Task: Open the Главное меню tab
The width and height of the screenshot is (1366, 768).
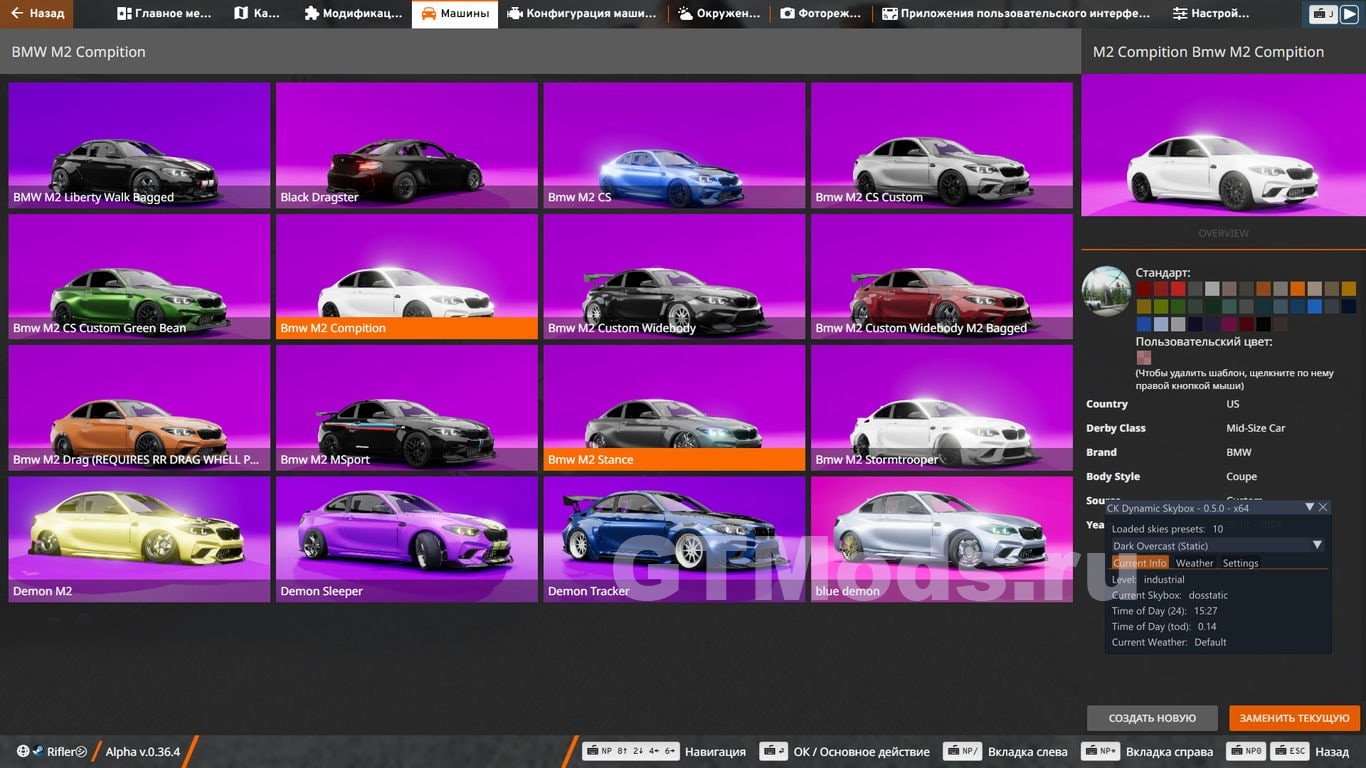Action: point(166,14)
